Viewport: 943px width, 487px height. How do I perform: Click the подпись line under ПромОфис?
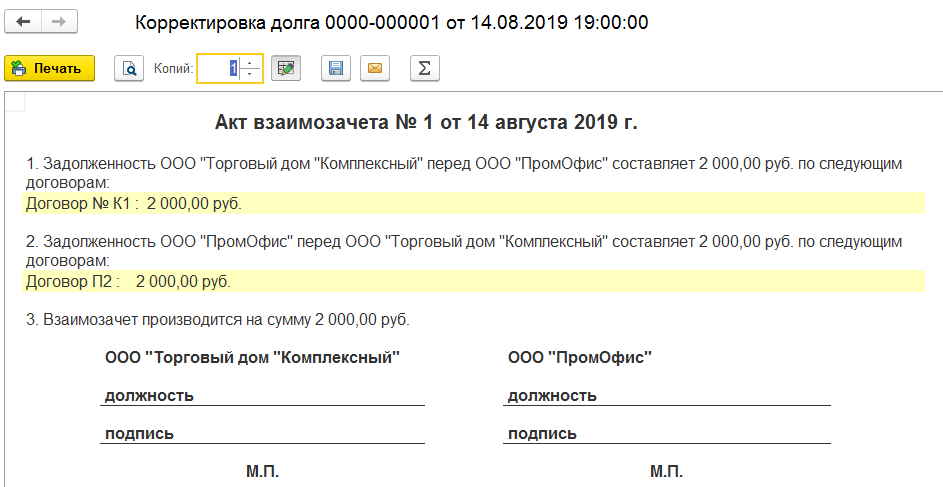tap(666, 433)
